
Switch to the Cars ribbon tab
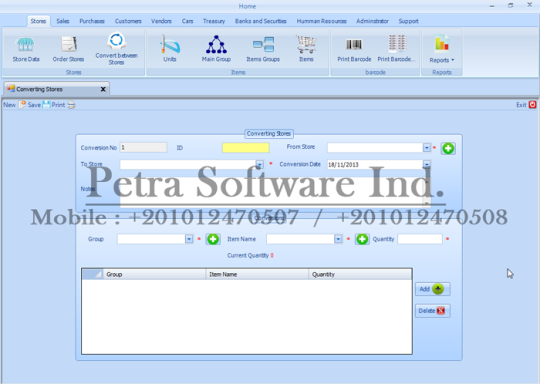click(188, 21)
